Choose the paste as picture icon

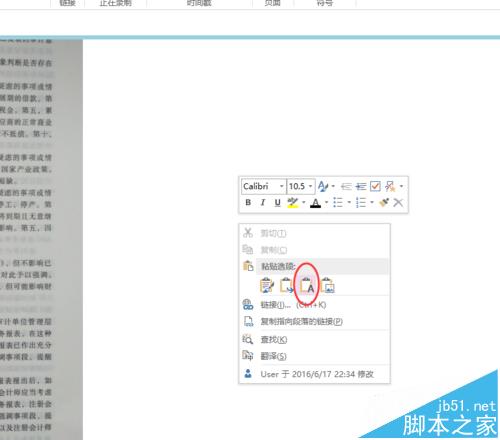click(x=328, y=286)
